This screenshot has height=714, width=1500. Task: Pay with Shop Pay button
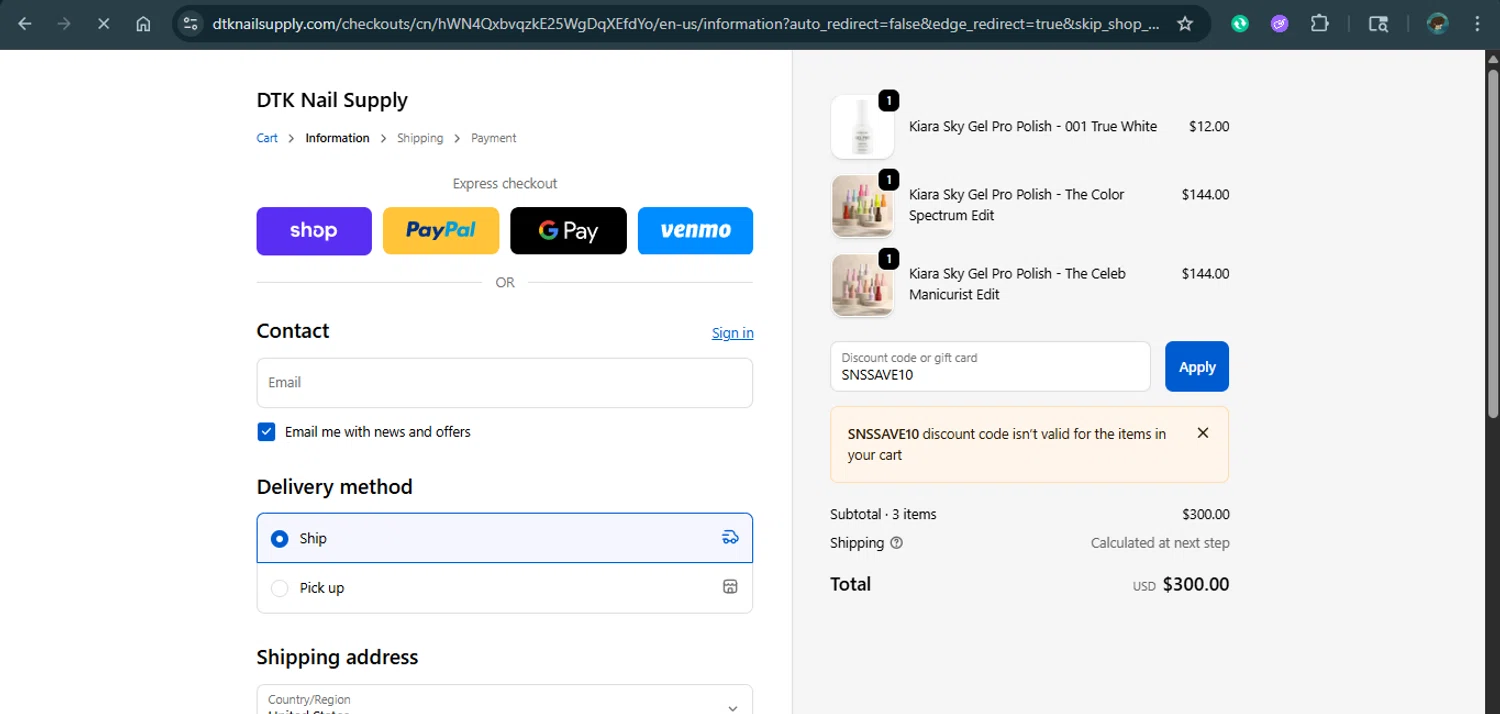tap(314, 231)
